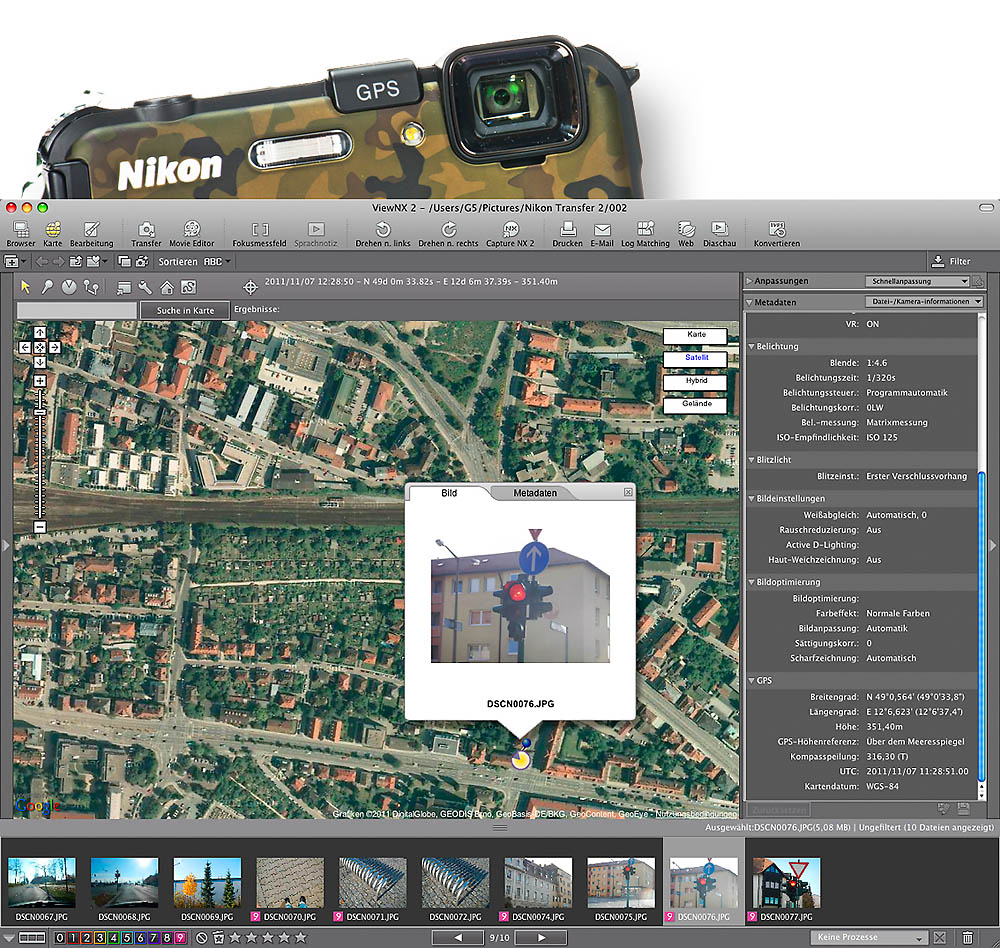Switch map to Gelände terrain view
This screenshot has height=948, width=1000.
pyautogui.click(x=696, y=404)
